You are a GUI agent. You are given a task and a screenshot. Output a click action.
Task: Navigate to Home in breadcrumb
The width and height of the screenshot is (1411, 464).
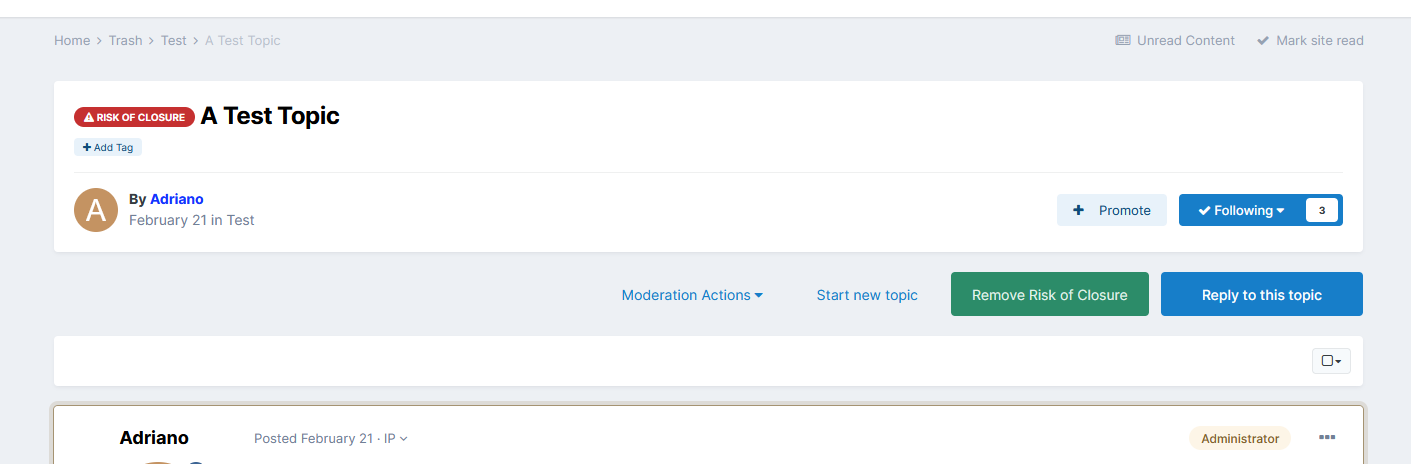72,41
